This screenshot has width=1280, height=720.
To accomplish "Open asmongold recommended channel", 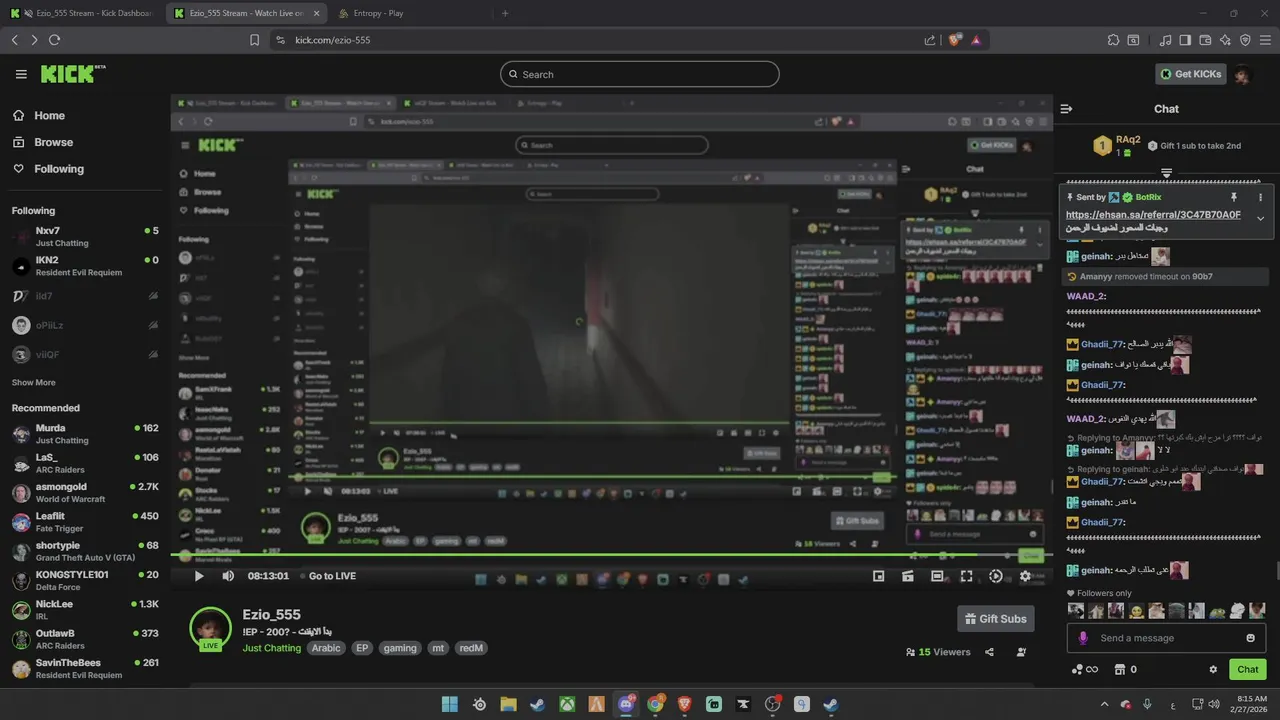I will [85, 493].
